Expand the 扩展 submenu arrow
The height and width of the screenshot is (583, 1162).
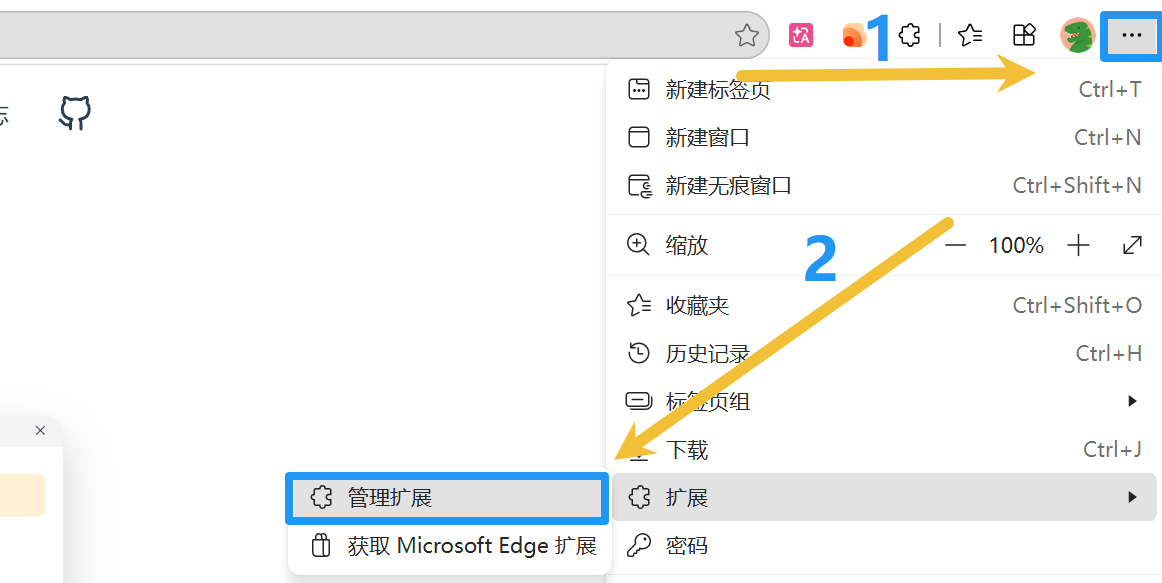coord(1133,497)
